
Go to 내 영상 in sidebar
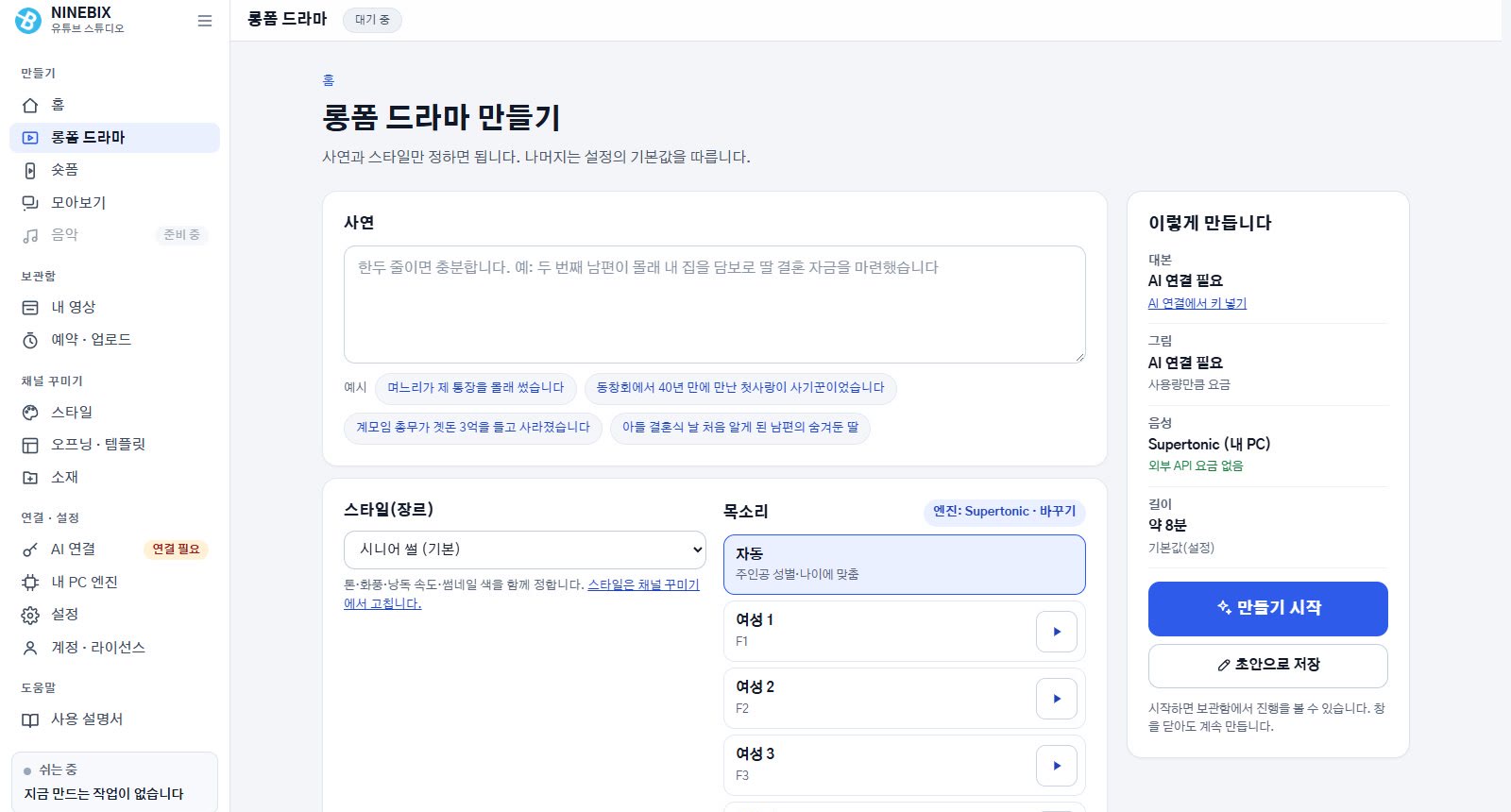pyautogui.click(x=114, y=308)
